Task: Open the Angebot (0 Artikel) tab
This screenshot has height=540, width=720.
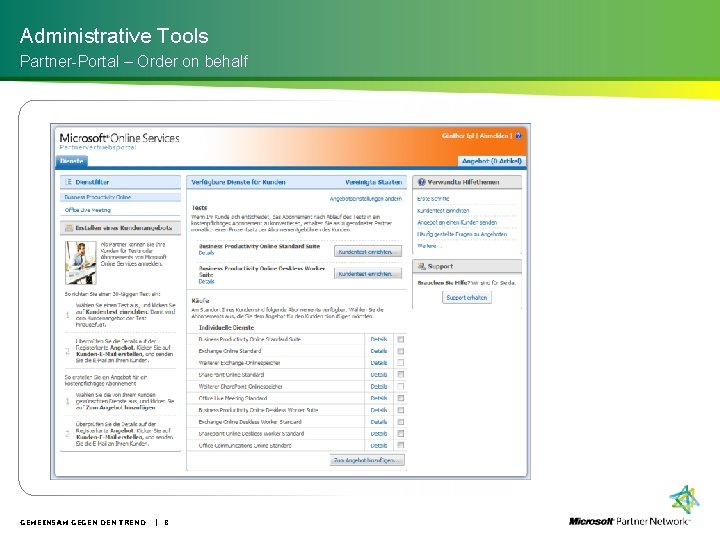Action: pos(492,161)
